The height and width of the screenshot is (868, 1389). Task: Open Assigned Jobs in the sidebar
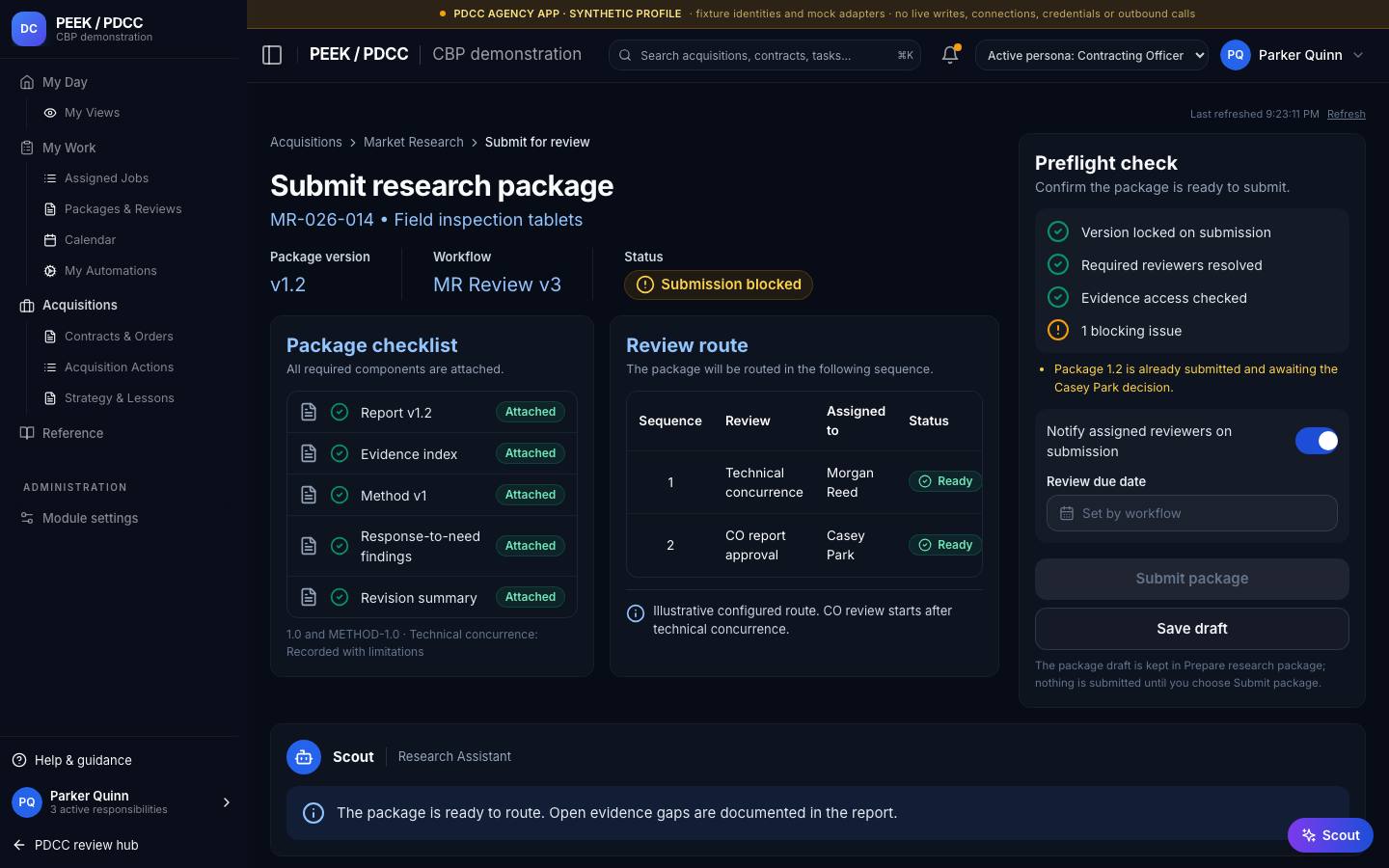[x=106, y=178]
